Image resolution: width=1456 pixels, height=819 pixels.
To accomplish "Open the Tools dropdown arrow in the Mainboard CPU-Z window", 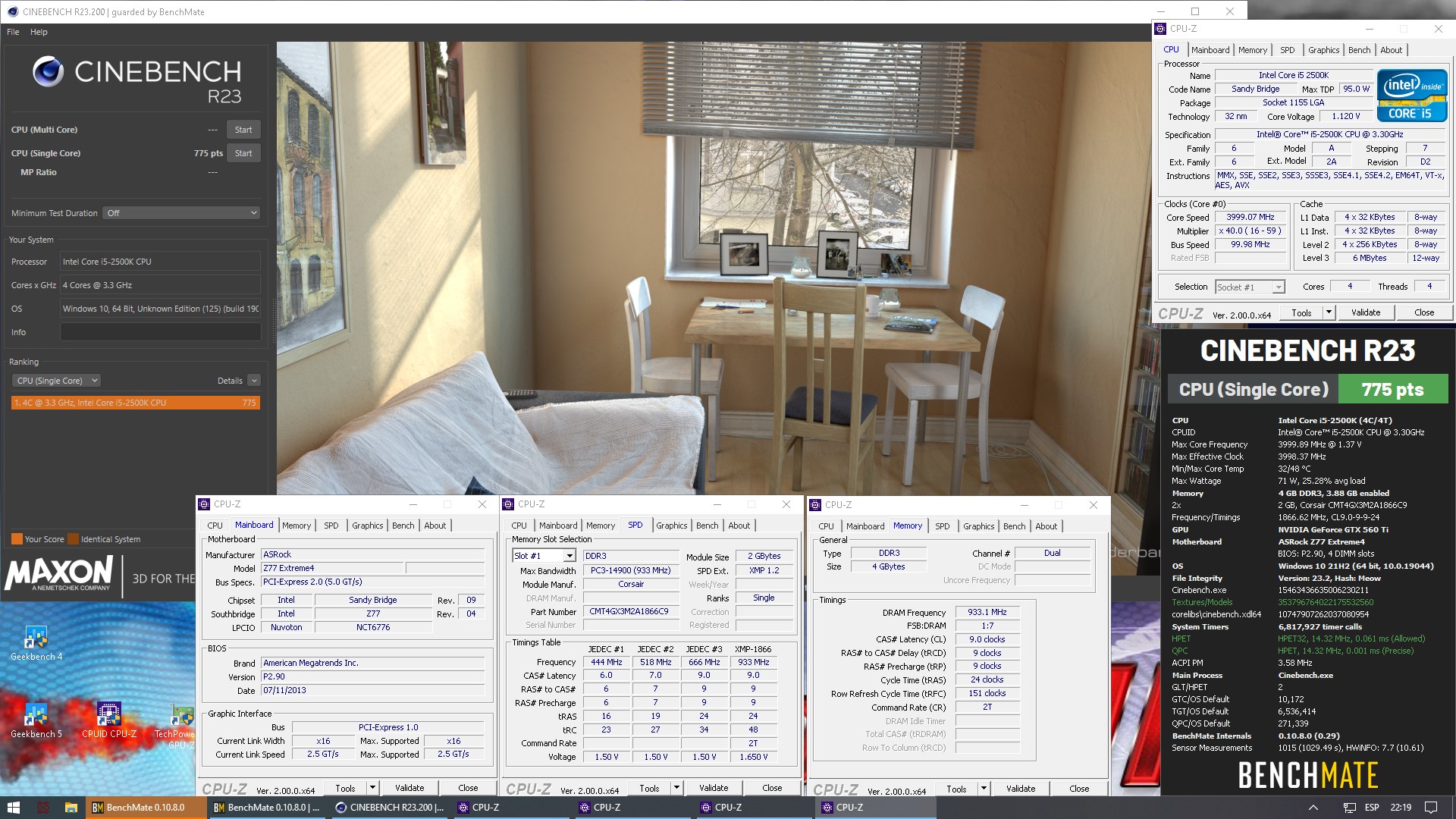I will tap(372, 788).
